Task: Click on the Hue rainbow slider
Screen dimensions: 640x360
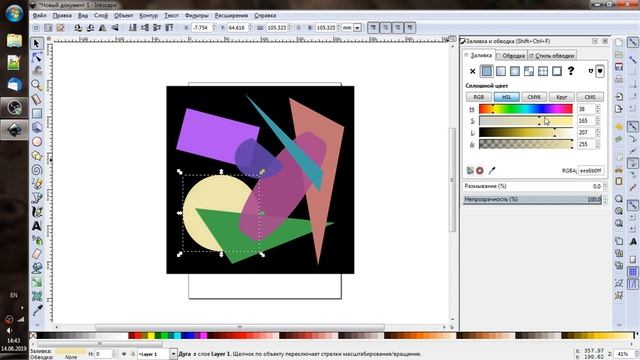Action: click(526, 109)
